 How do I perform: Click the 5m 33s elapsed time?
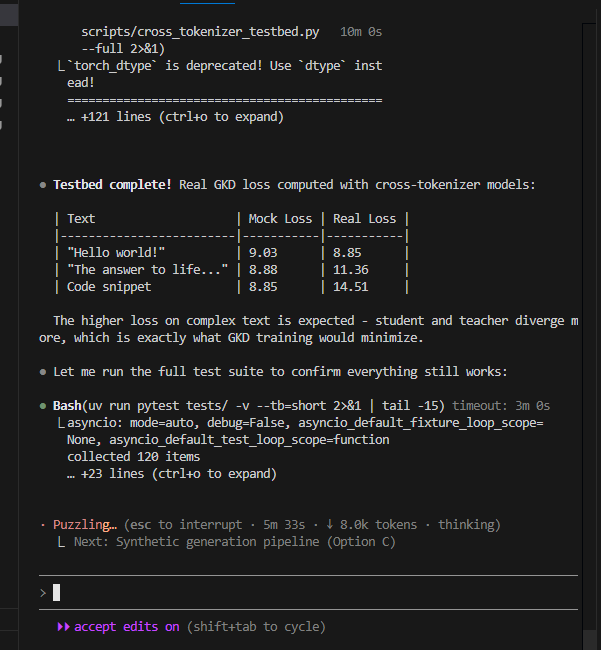pyautogui.click(x=284, y=524)
